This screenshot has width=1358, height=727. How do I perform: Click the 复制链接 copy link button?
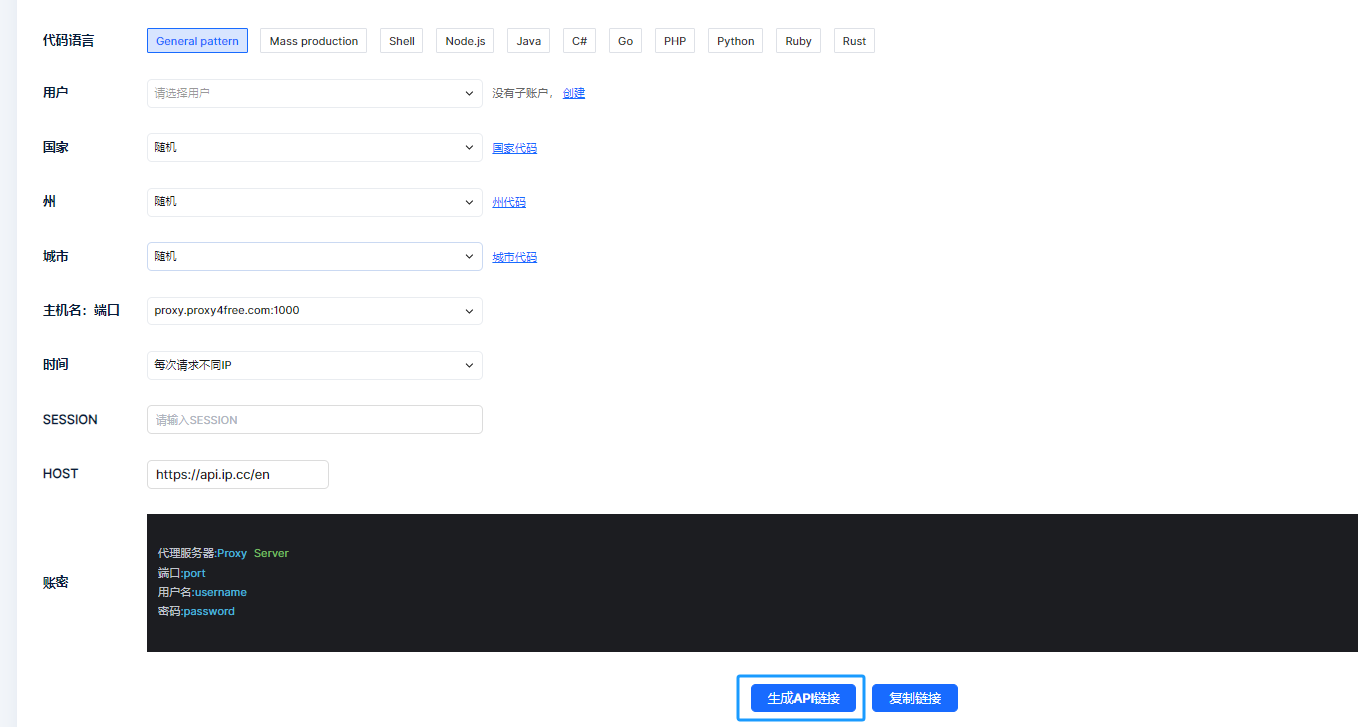(x=914, y=698)
